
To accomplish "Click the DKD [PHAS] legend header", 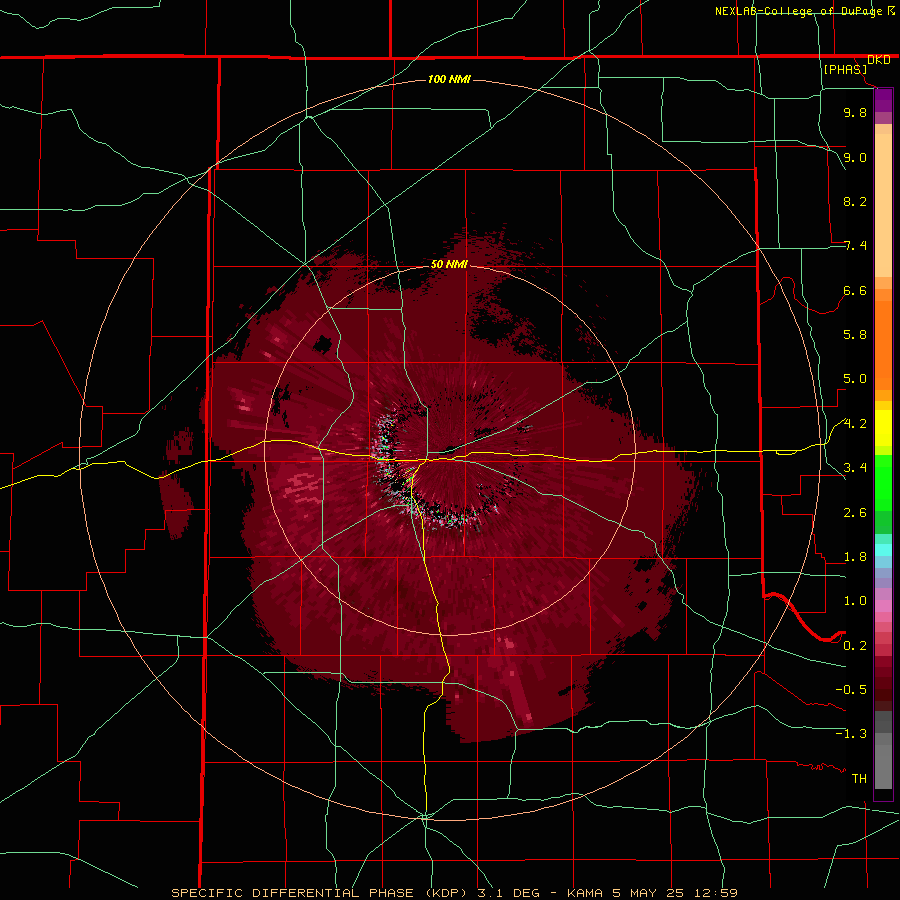I will (857, 65).
